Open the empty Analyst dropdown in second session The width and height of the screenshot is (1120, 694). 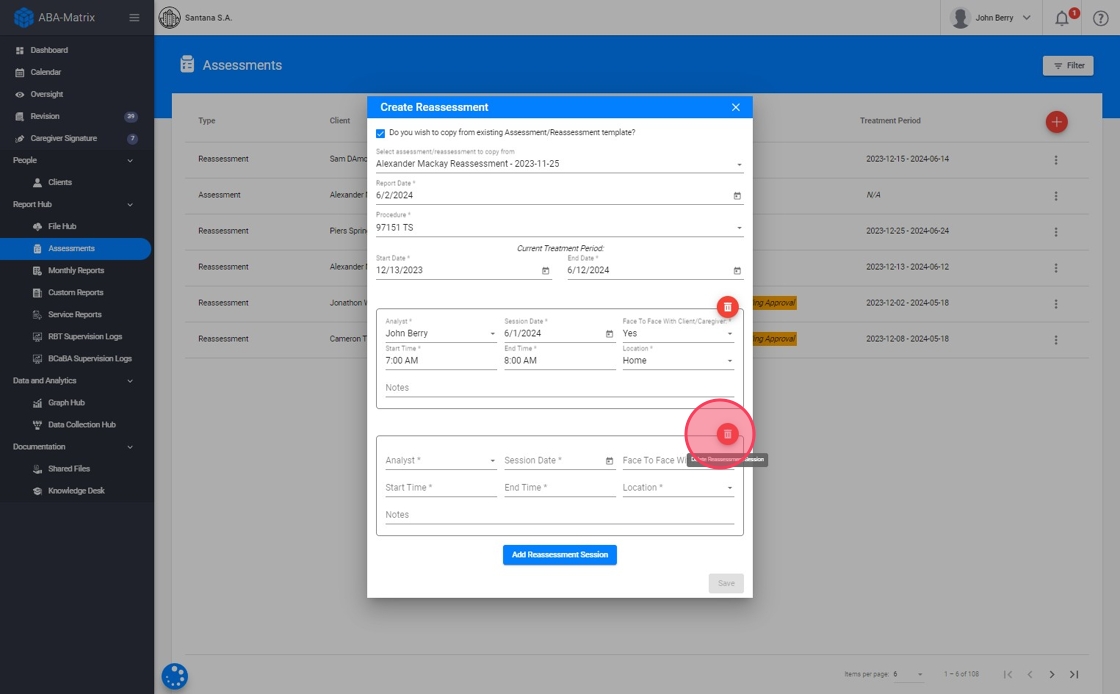(441, 461)
